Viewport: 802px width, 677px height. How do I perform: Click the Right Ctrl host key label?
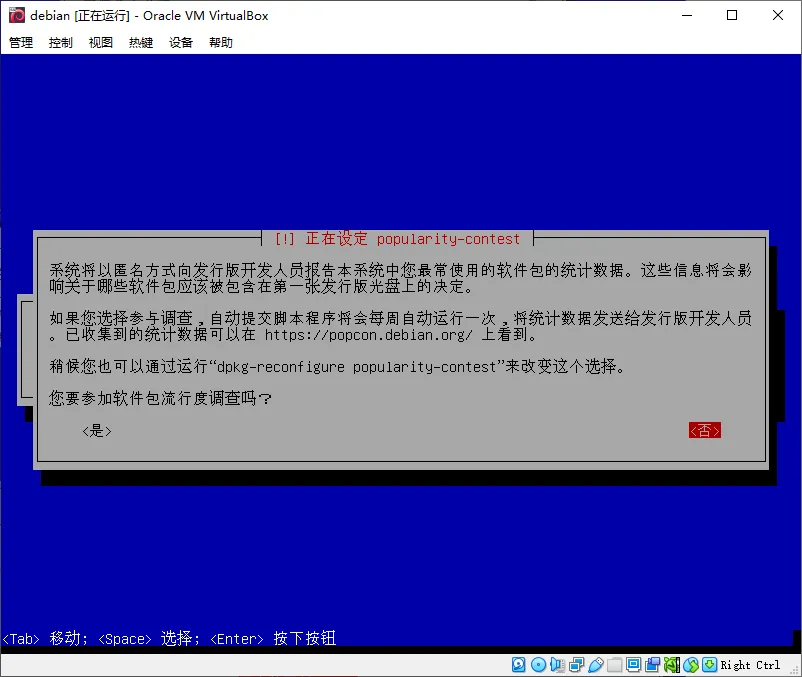750,665
